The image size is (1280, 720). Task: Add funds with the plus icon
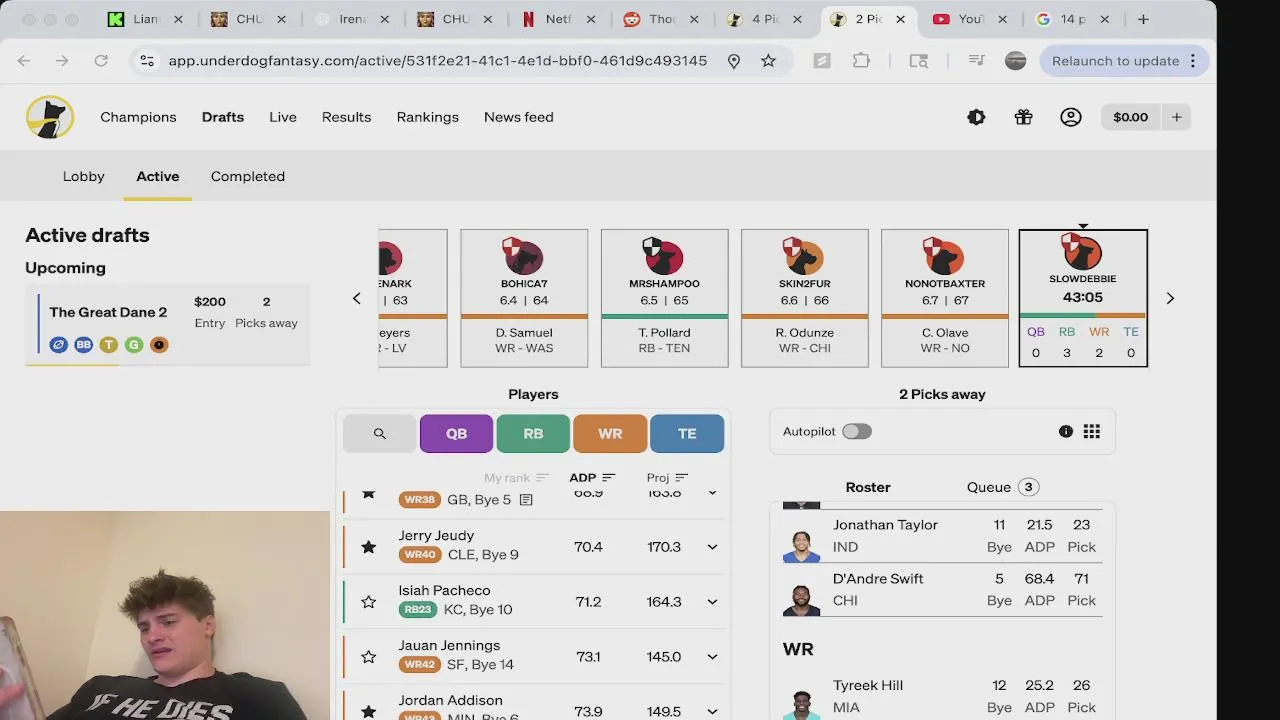(1177, 117)
